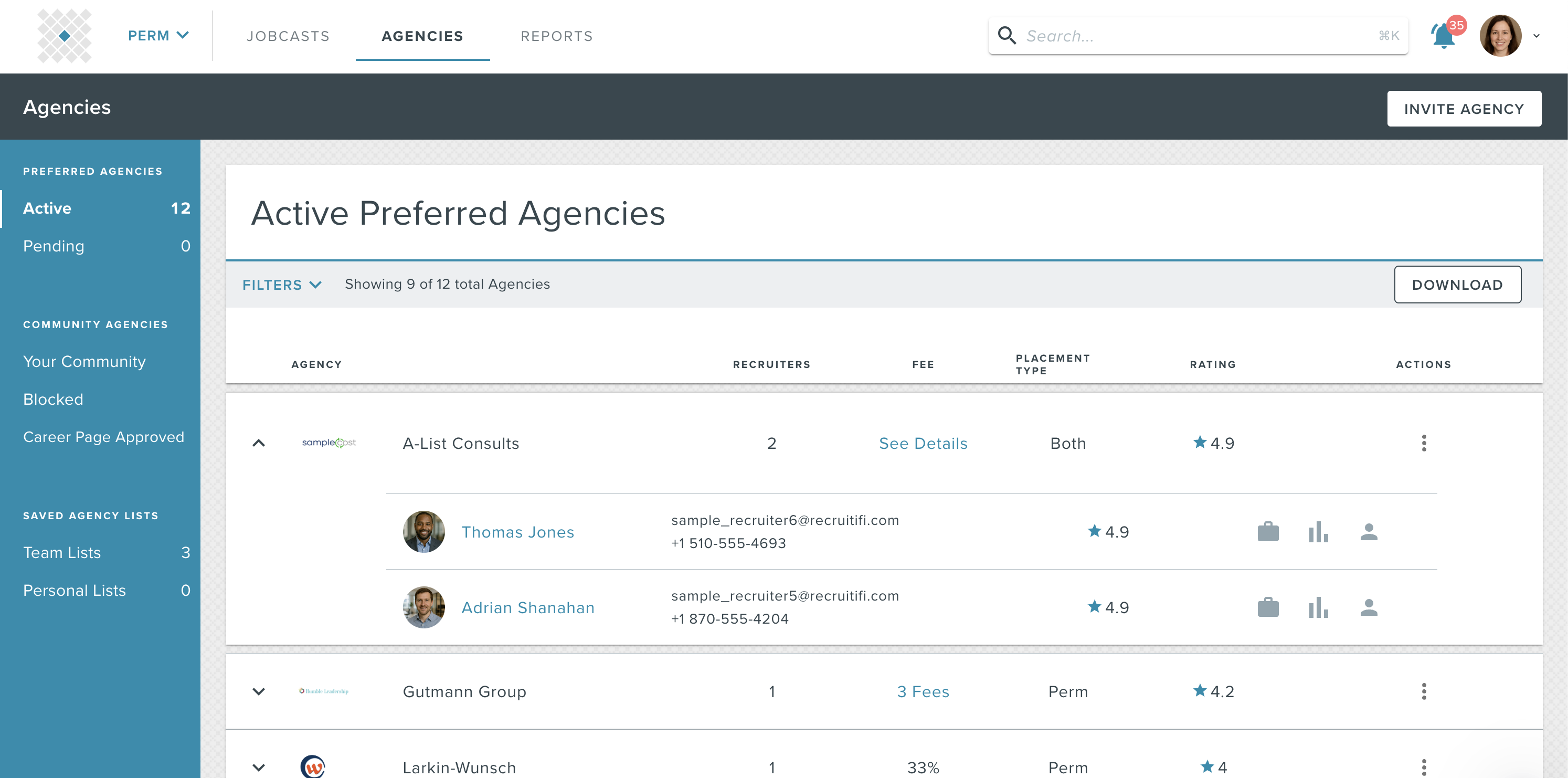This screenshot has width=1568, height=778.
Task: Select Team Lists in sidebar
Action: pyautogui.click(x=62, y=552)
